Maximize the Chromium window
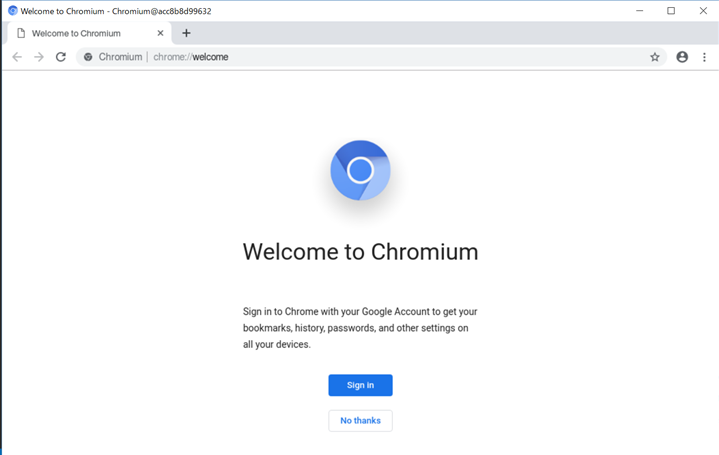Screen dimensions: 719x455 click(x=671, y=11)
